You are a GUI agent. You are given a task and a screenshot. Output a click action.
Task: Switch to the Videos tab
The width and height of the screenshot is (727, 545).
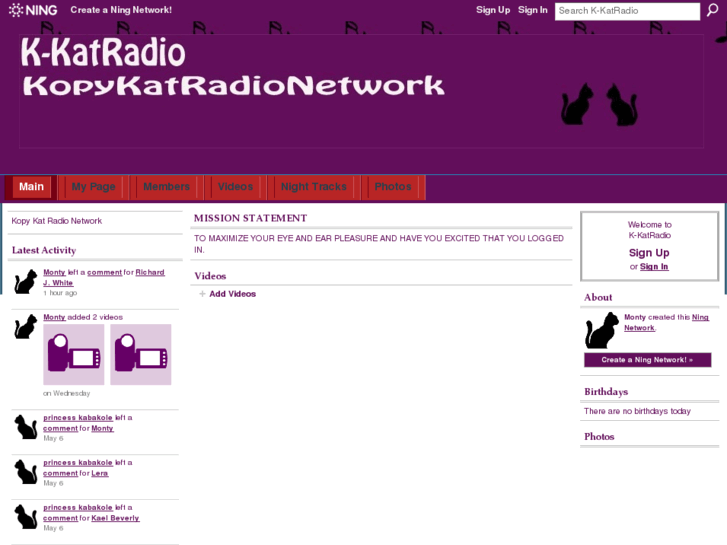click(x=236, y=187)
